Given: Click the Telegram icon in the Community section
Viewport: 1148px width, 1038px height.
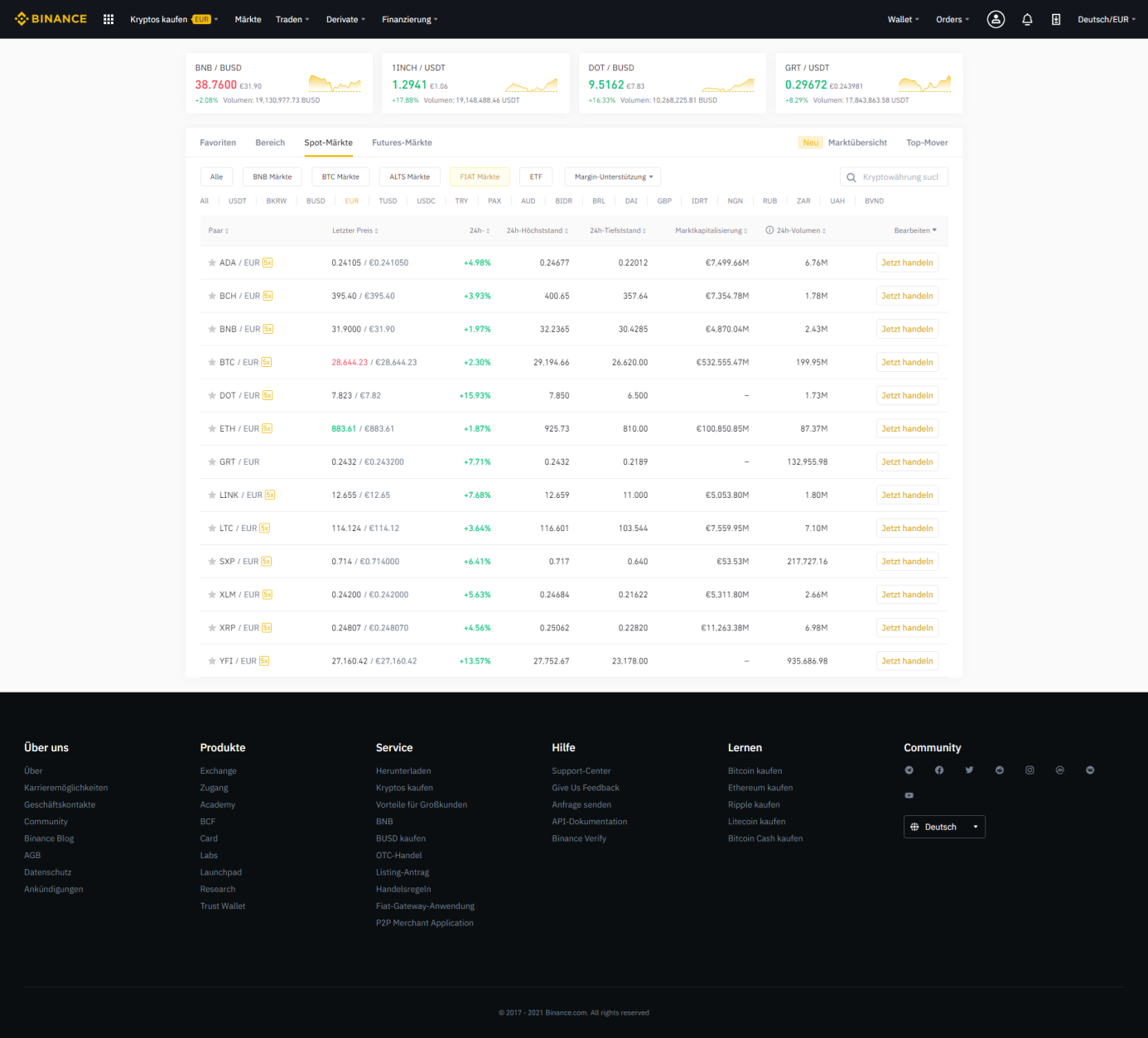Looking at the screenshot, I should click(x=909, y=770).
